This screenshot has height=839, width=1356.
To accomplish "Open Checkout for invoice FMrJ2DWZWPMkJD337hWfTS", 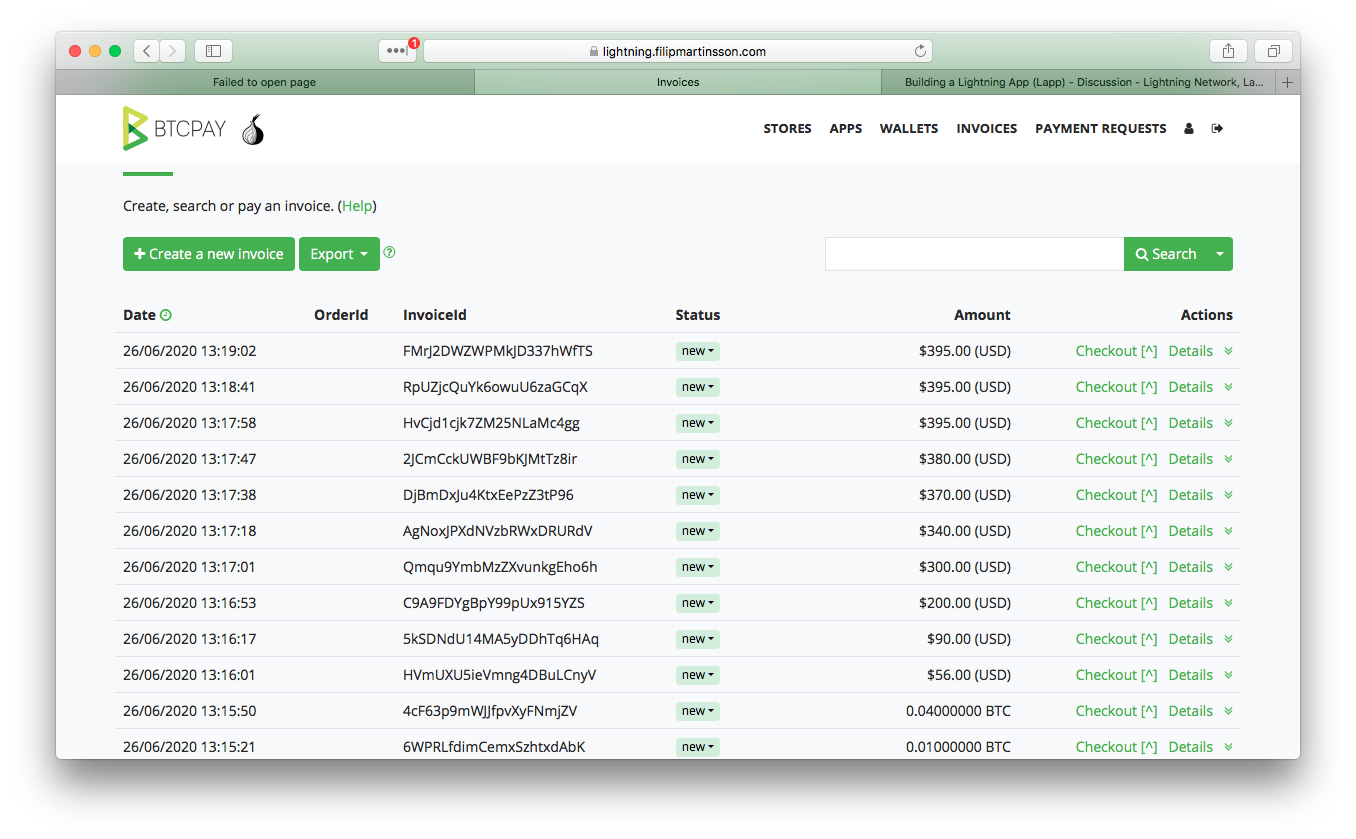I will point(1116,351).
